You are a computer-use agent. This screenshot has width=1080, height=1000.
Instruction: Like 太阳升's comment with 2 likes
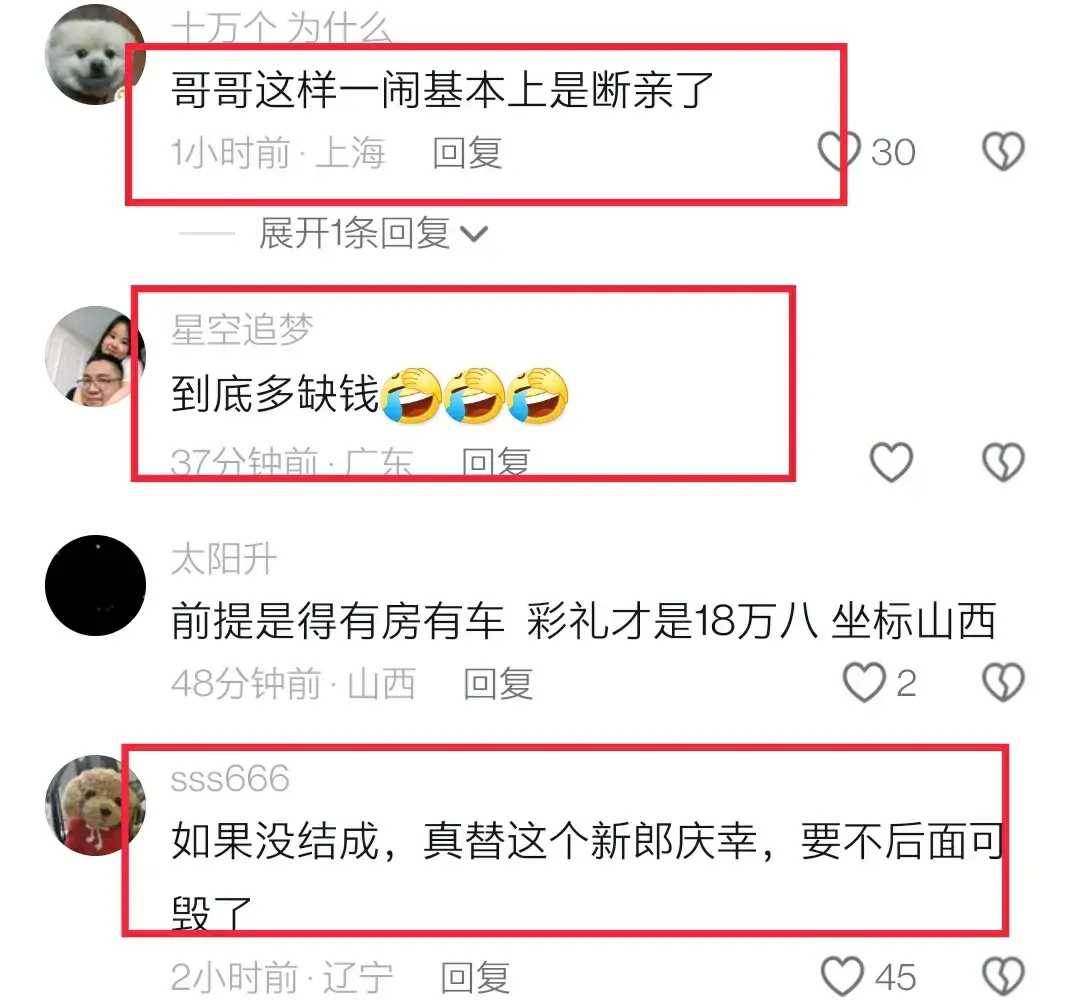[864, 682]
